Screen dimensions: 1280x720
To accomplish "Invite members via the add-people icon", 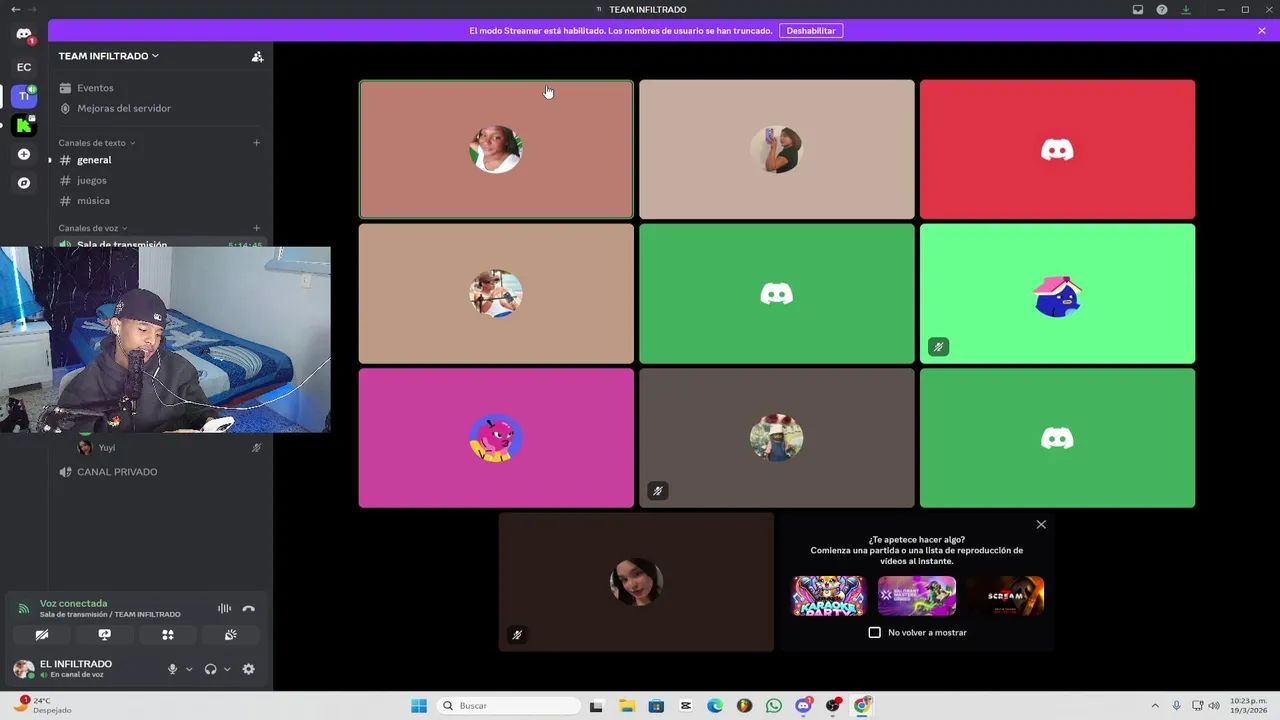I will 257,57.
